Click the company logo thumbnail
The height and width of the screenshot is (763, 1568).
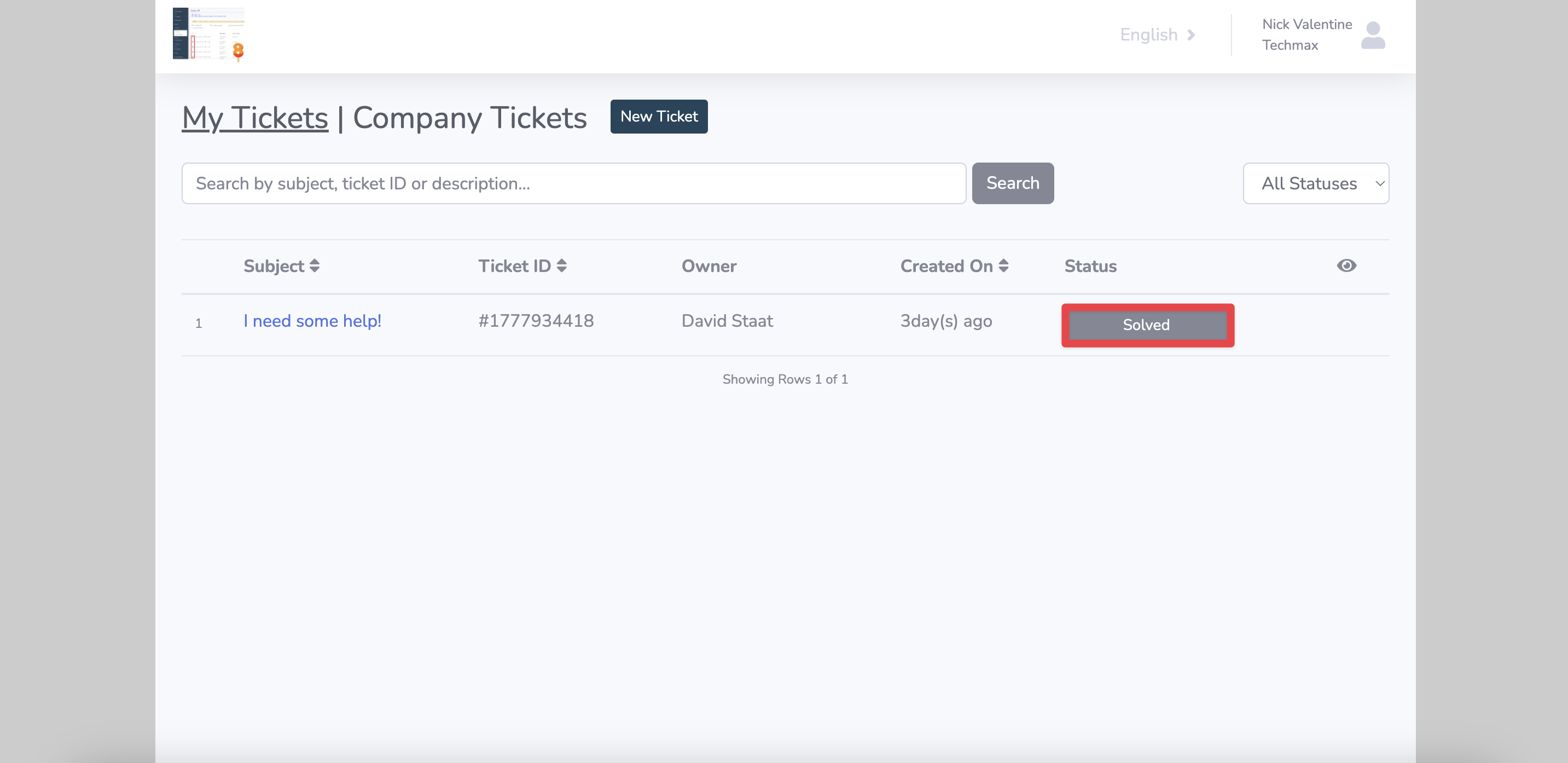coord(208,34)
